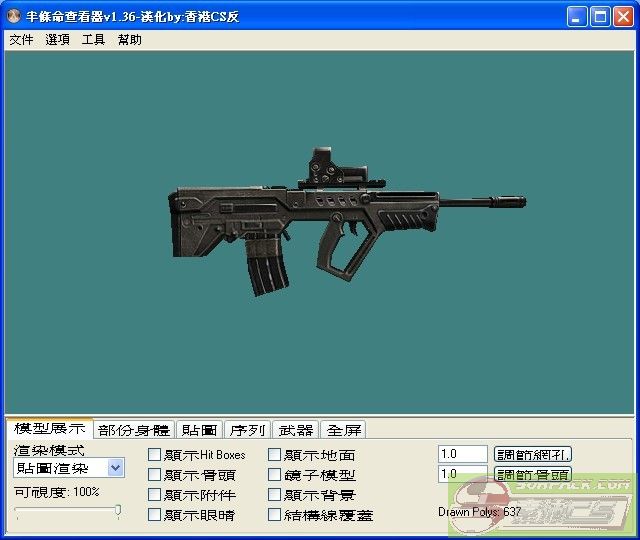This screenshot has height=540, width=640.
Task: Enable the 顯示骨頭 checkbox
Action: pyautogui.click(x=154, y=475)
